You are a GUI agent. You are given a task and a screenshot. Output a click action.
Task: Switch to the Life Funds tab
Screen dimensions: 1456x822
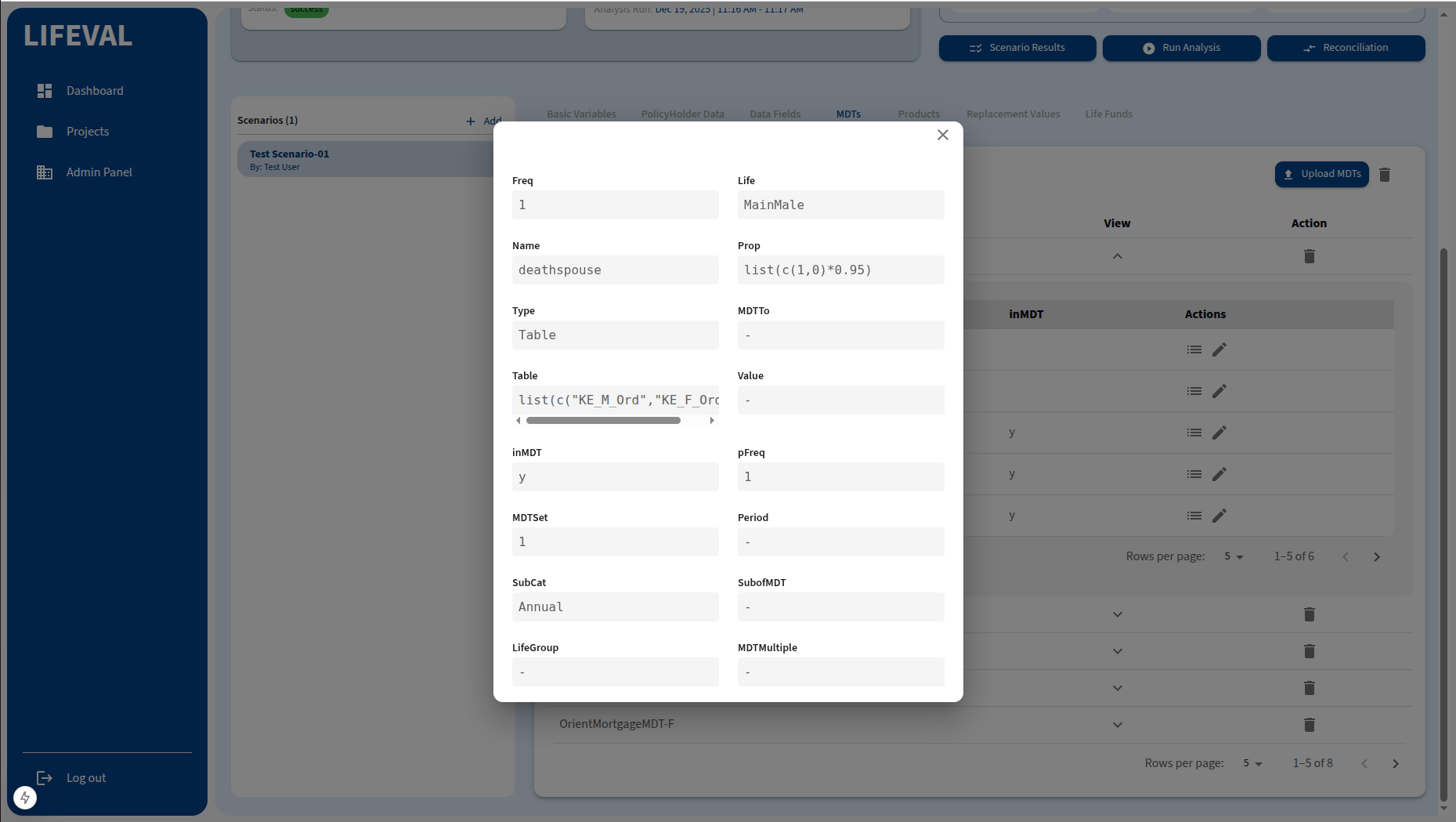tap(1108, 114)
